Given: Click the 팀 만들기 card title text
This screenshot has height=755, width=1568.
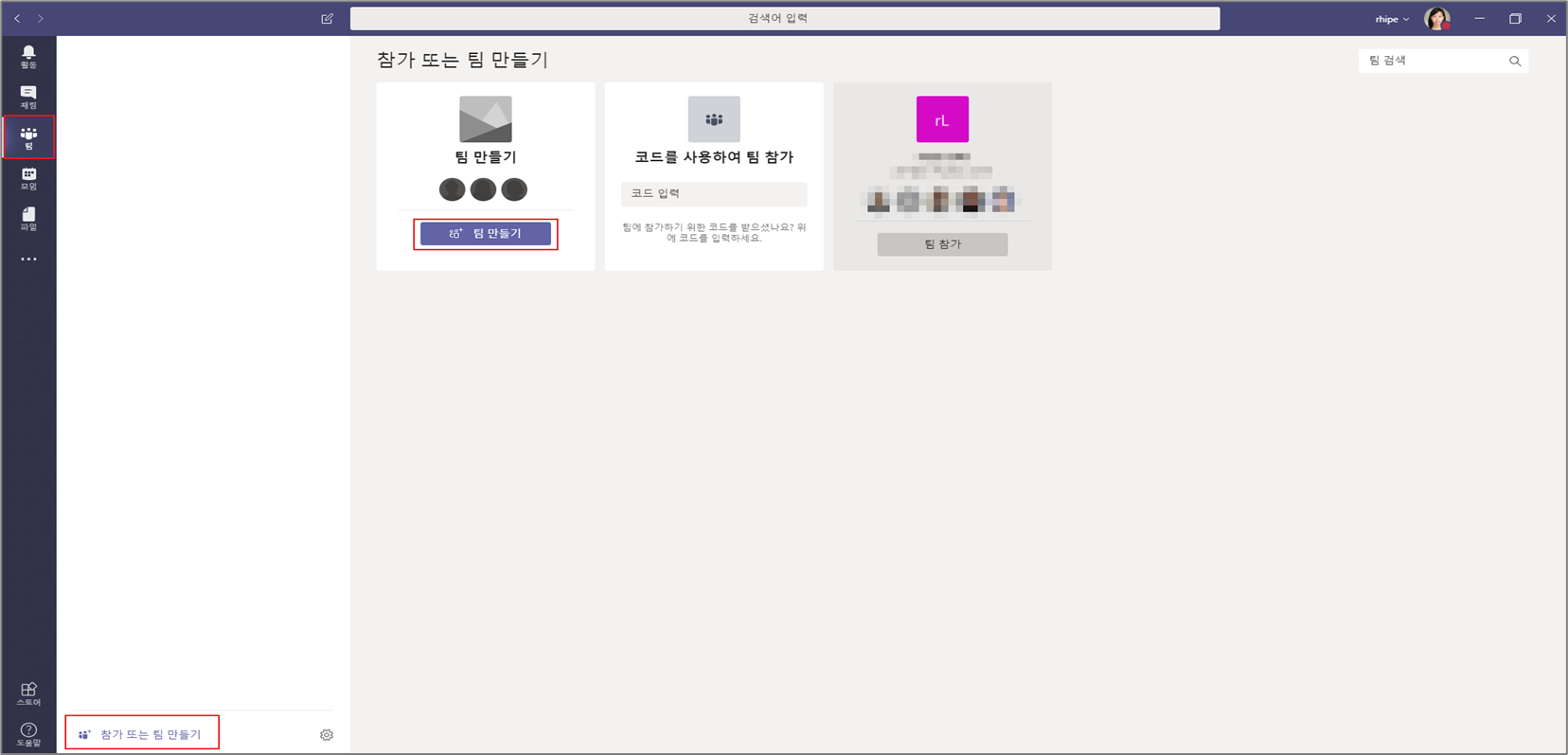Looking at the screenshot, I should tap(486, 157).
